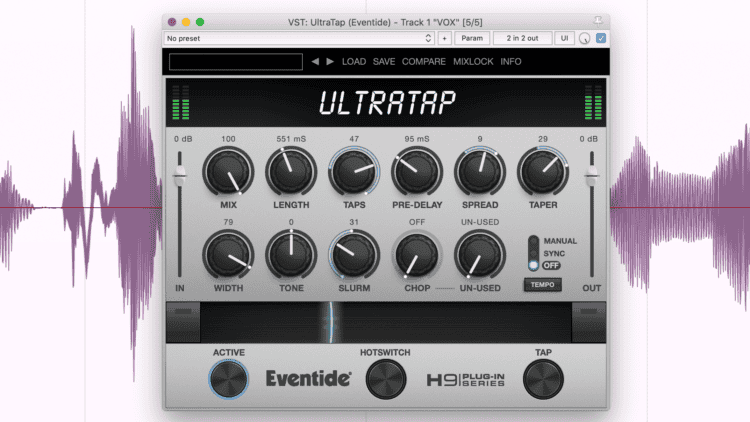Click the plus button beside preset dropdown

click(x=444, y=38)
